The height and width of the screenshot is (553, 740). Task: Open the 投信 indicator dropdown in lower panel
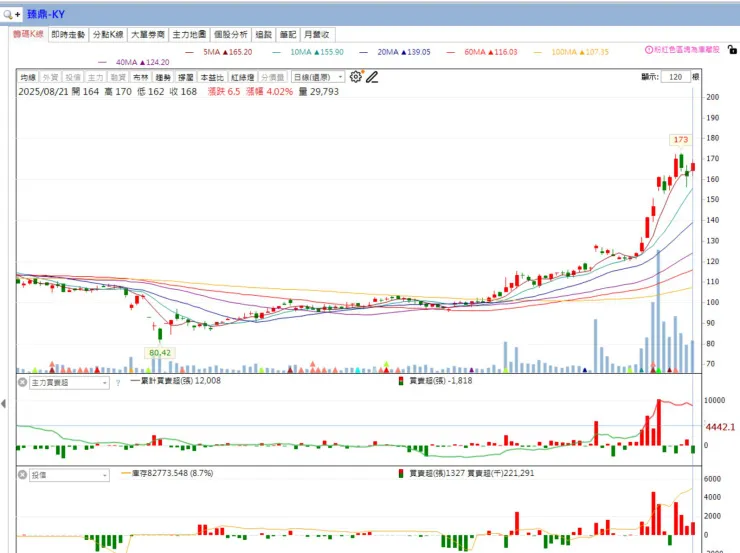point(69,475)
